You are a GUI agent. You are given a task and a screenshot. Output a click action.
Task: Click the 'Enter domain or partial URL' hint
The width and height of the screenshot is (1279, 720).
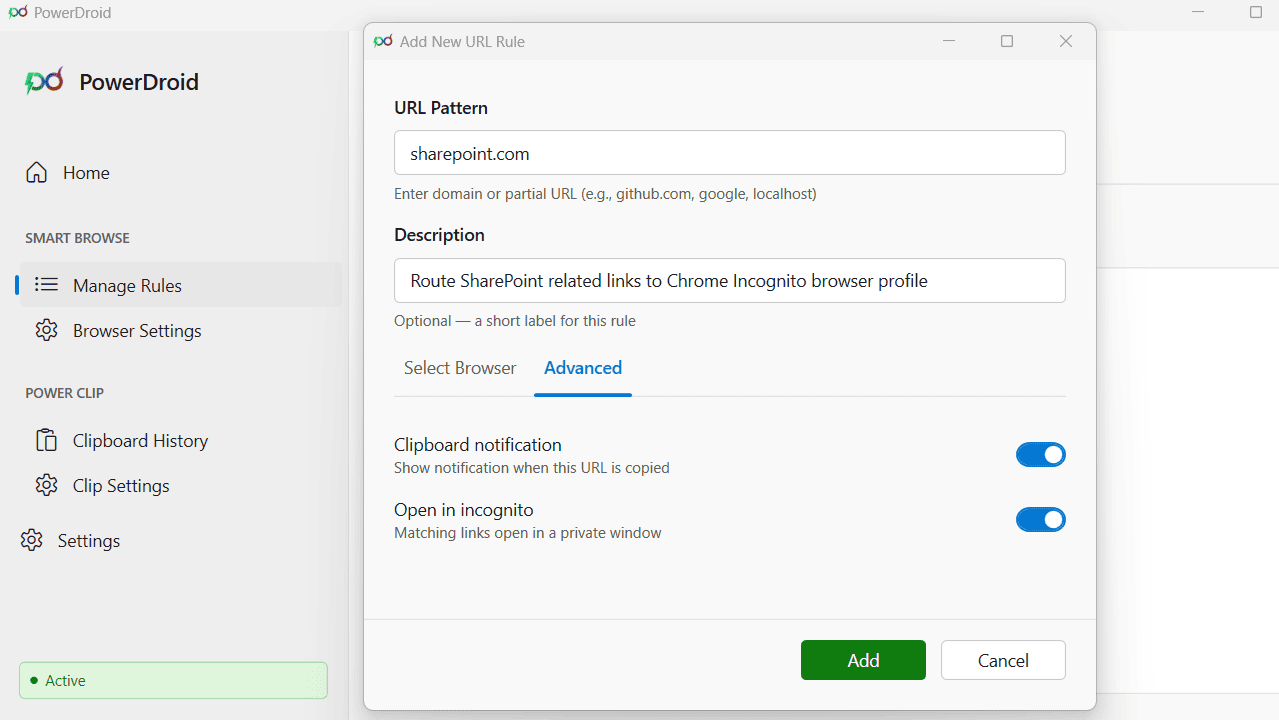tap(605, 194)
